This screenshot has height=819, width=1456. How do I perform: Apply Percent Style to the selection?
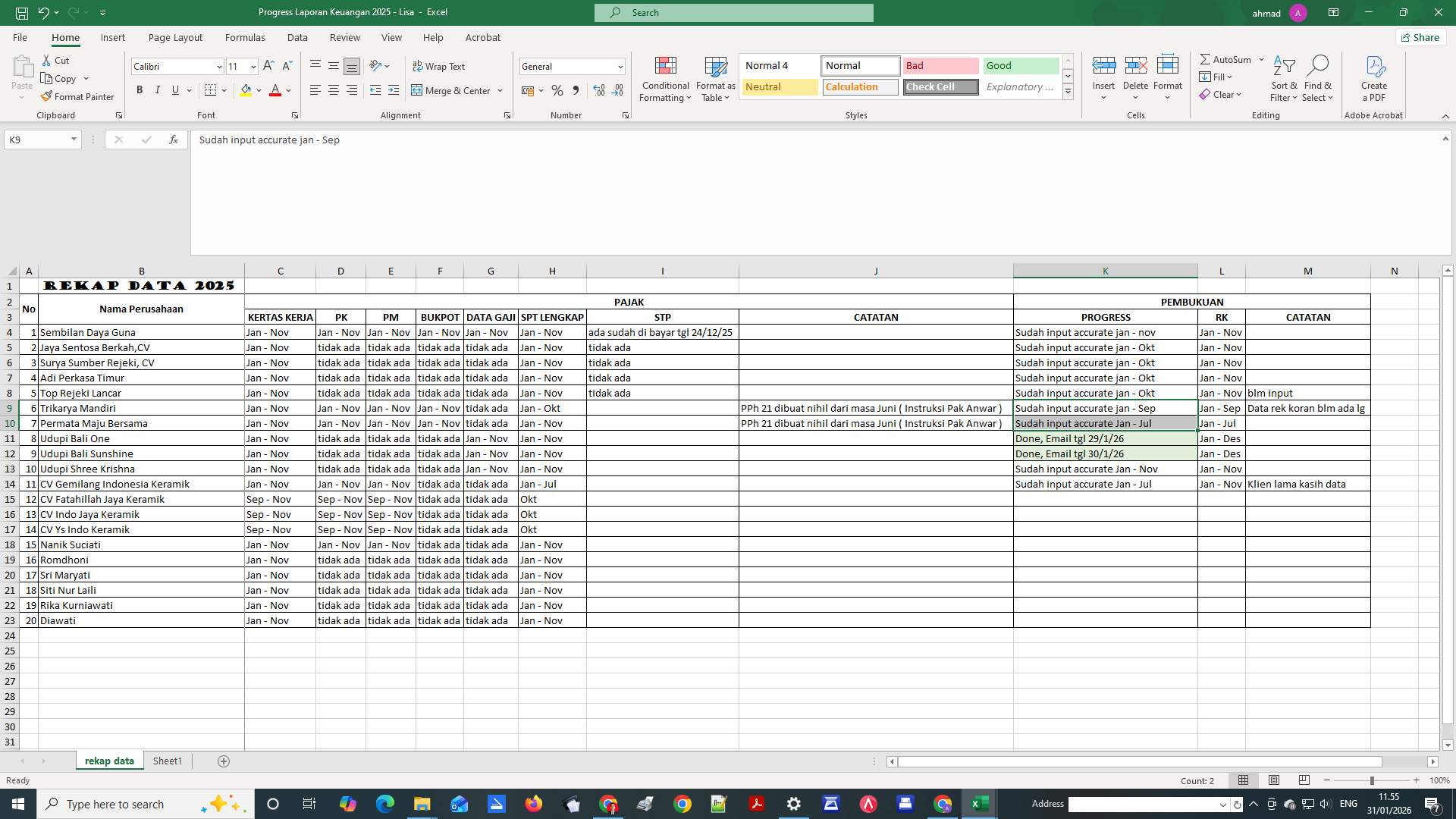pyautogui.click(x=557, y=90)
